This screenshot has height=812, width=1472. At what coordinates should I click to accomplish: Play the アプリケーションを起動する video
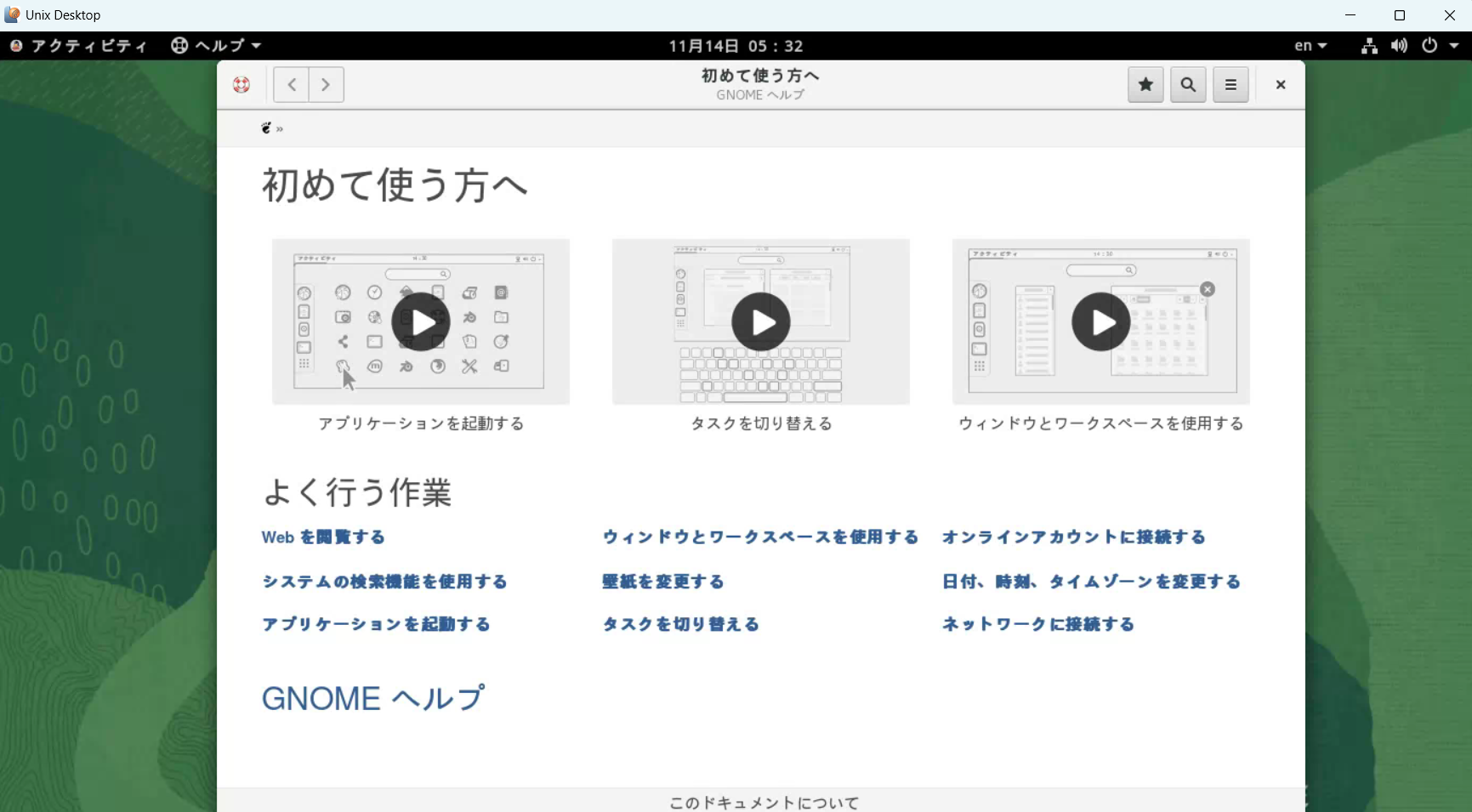point(420,321)
